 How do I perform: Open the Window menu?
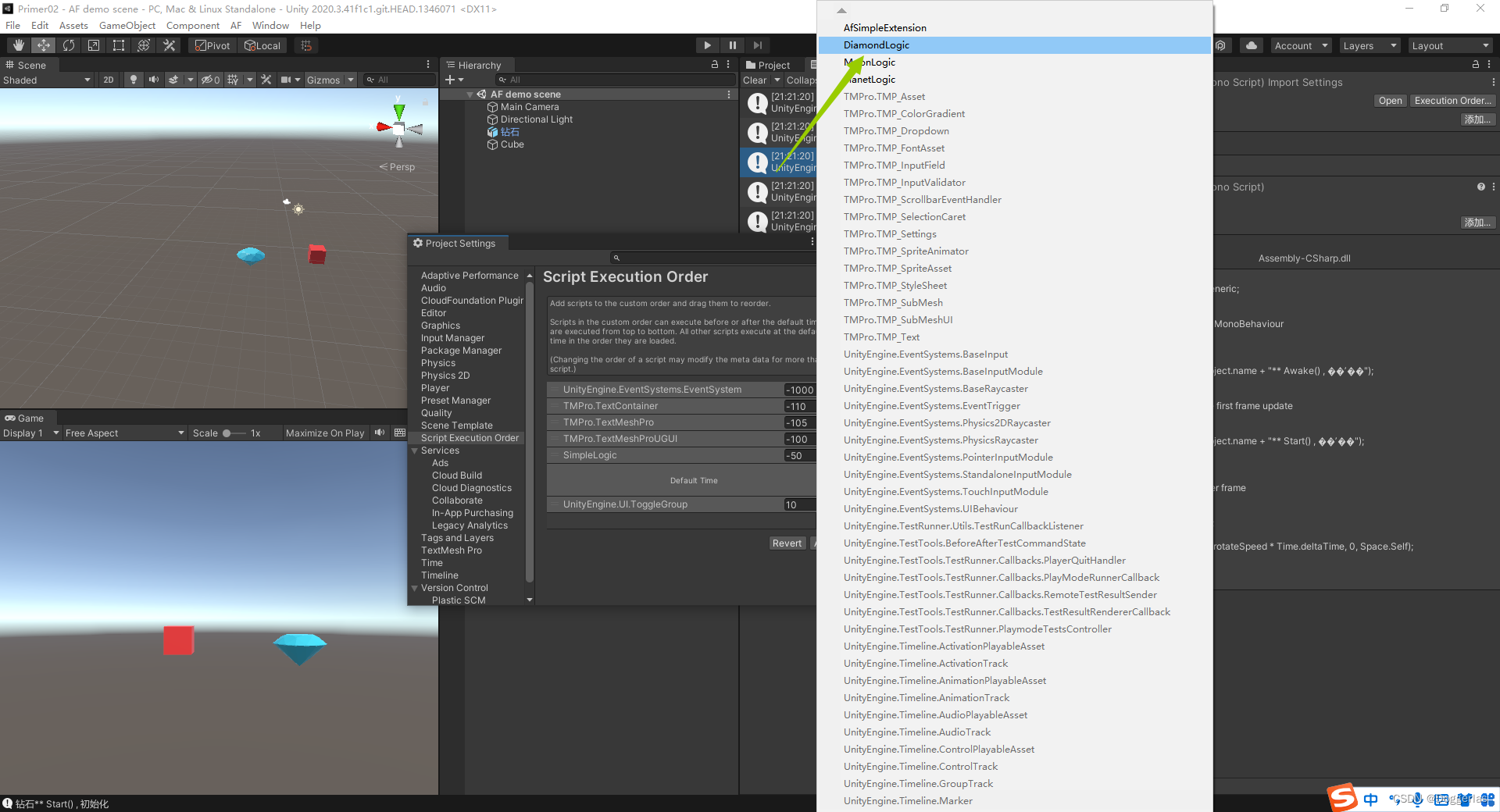click(x=270, y=25)
